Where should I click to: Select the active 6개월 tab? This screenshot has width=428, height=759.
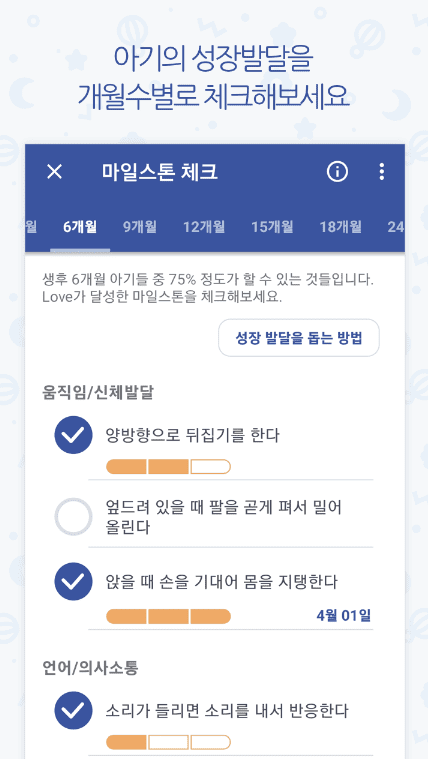point(80,227)
